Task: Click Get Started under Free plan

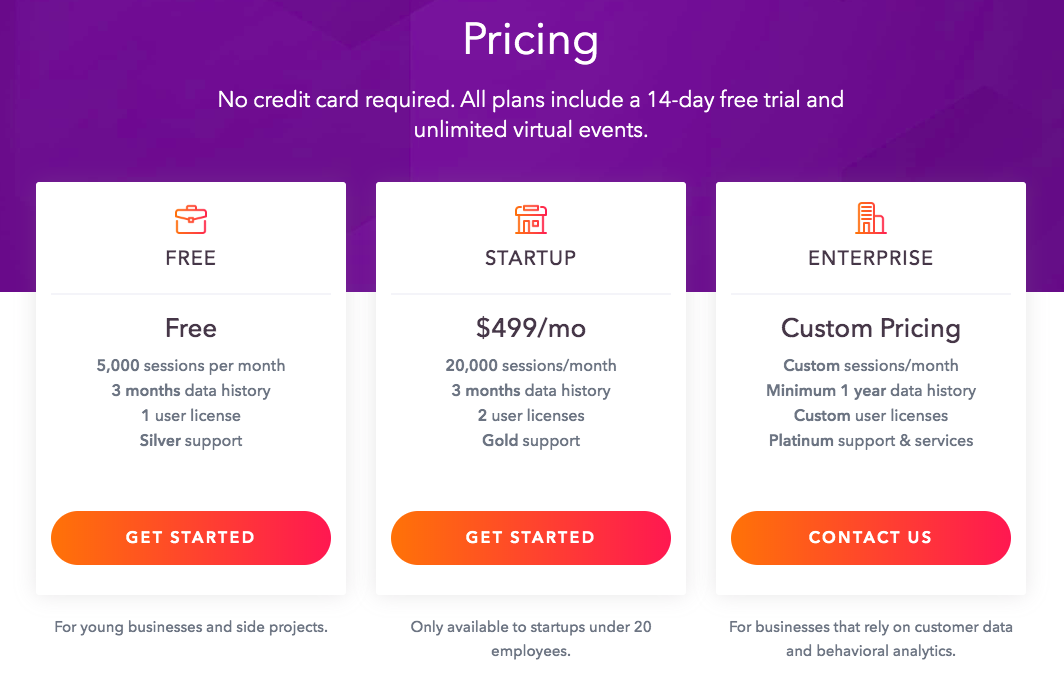Action: click(x=191, y=537)
